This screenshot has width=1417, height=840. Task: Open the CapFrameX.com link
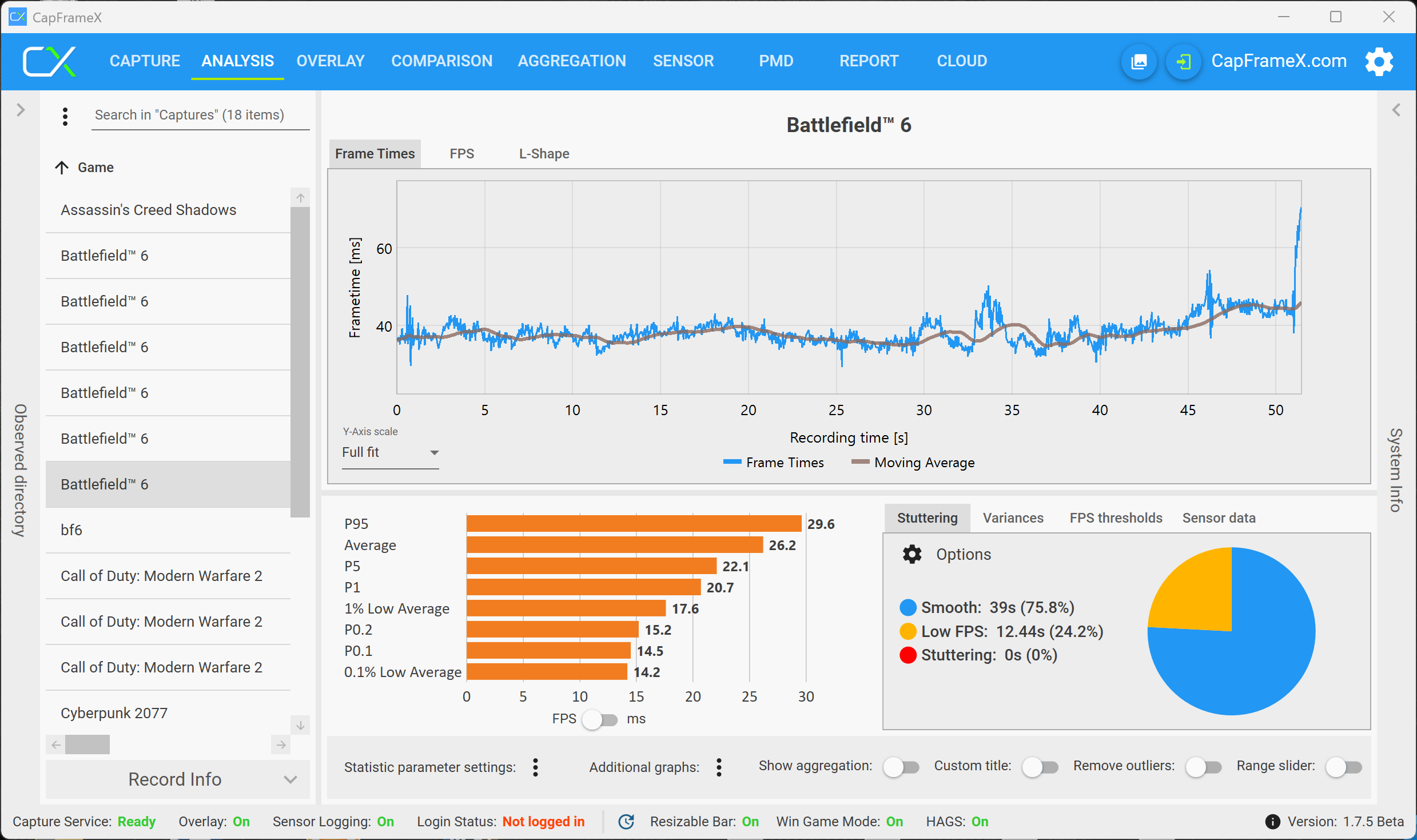(1279, 61)
